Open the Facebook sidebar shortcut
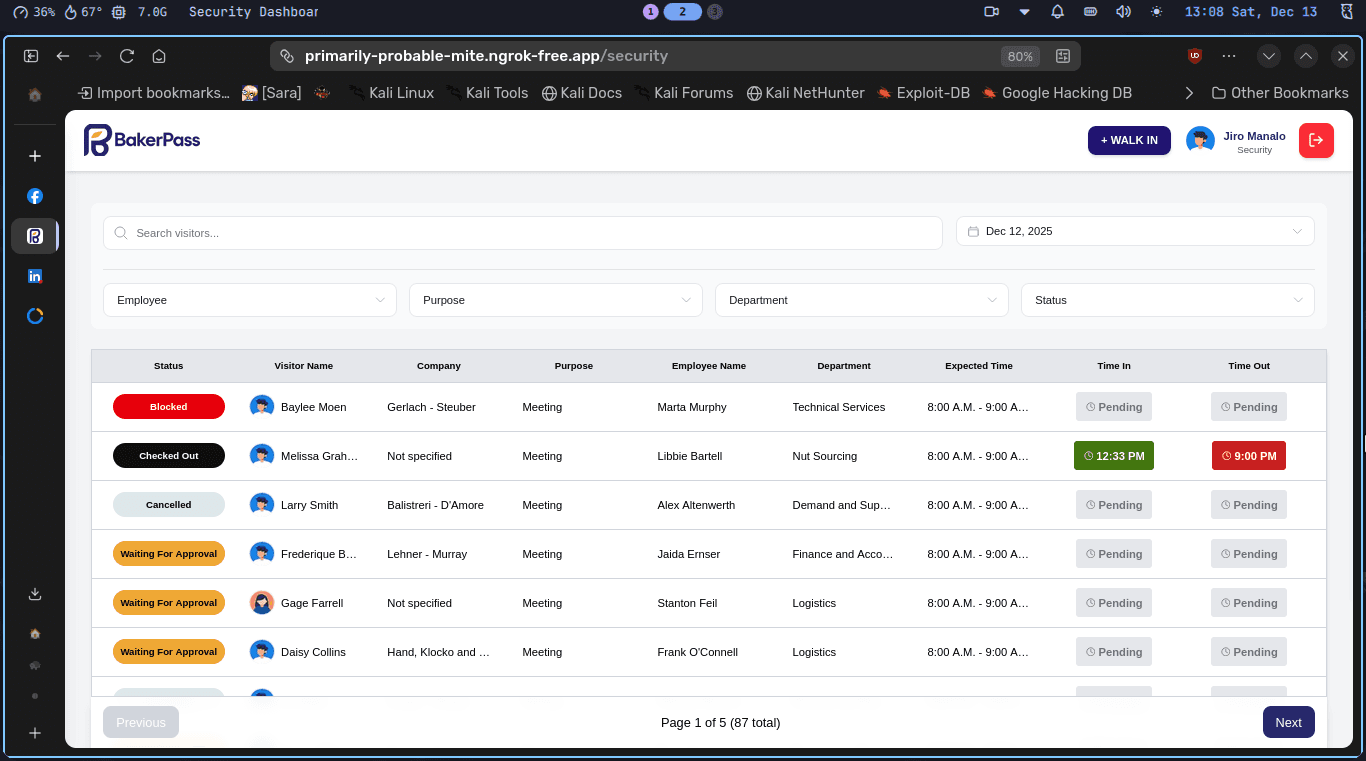This screenshot has width=1366, height=761. tap(35, 196)
